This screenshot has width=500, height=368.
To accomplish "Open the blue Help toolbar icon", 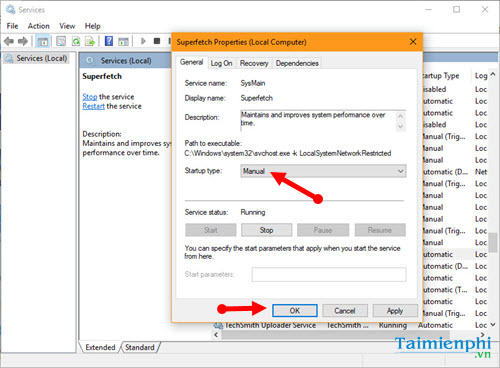I will coord(109,41).
